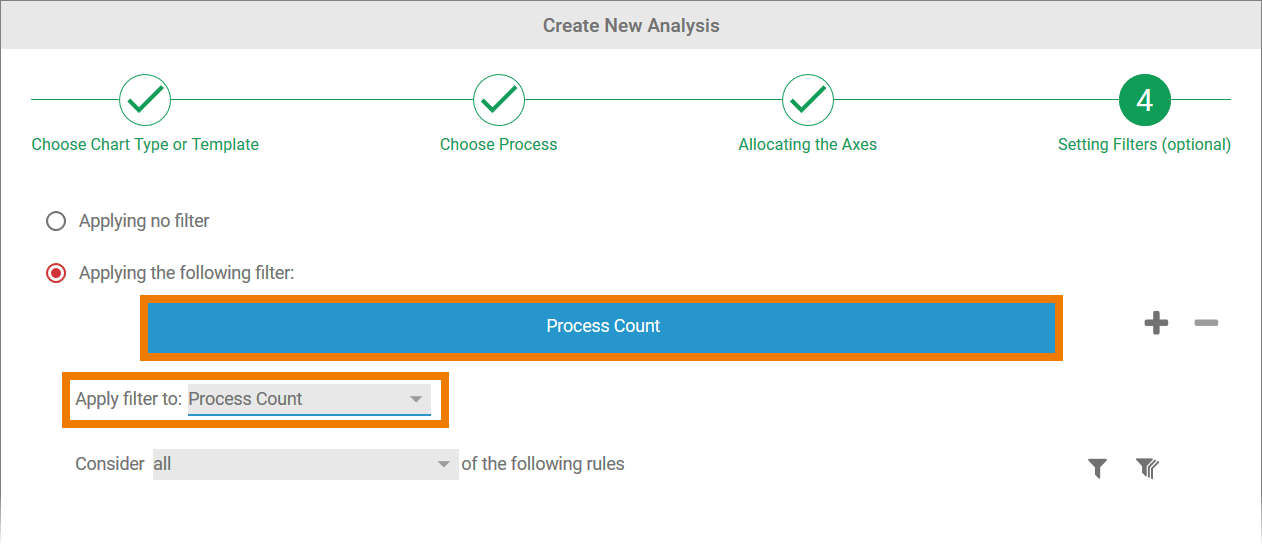Open the 'Allocating the Axes' step label
This screenshot has height=548, width=1262.
pyautogui.click(x=808, y=145)
